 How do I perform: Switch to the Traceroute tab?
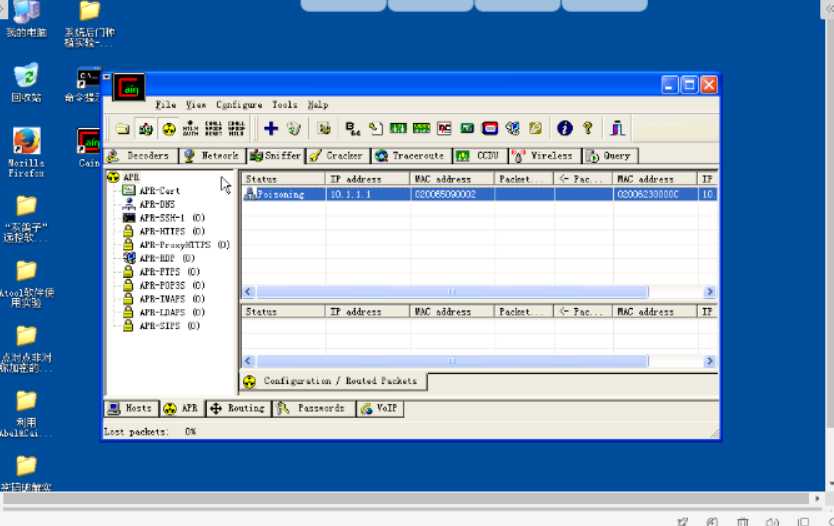click(411, 156)
